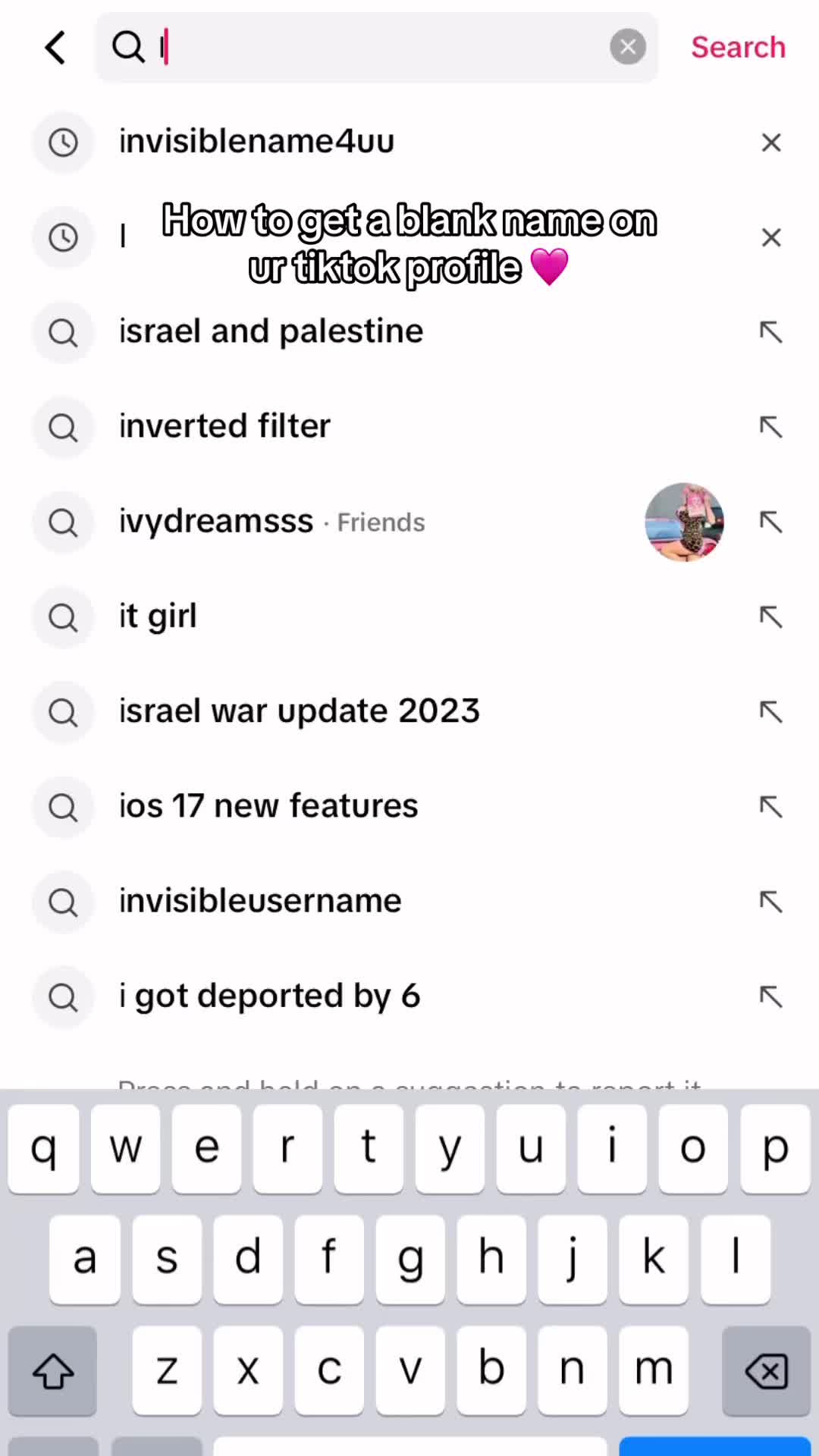Tap the keyboard backspace key
The height and width of the screenshot is (1456, 819).
767,1371
